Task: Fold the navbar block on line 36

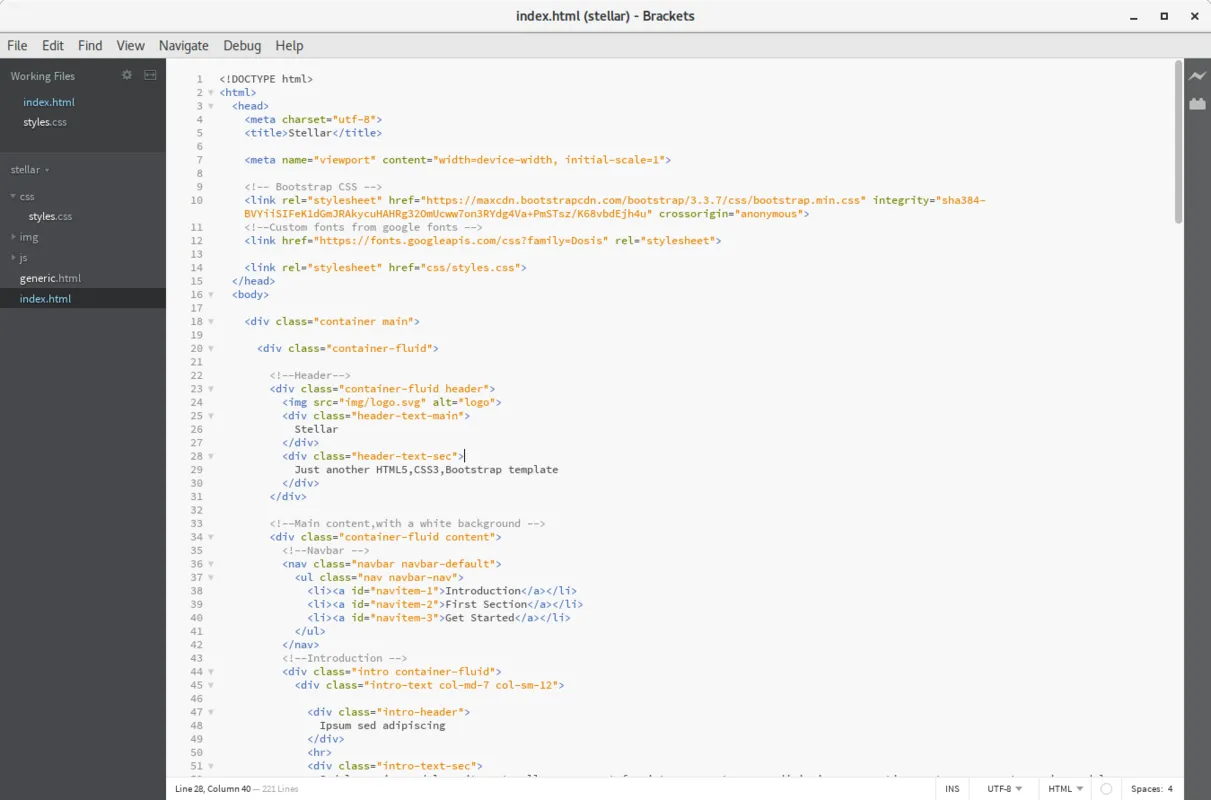Action: coord(210,564)
